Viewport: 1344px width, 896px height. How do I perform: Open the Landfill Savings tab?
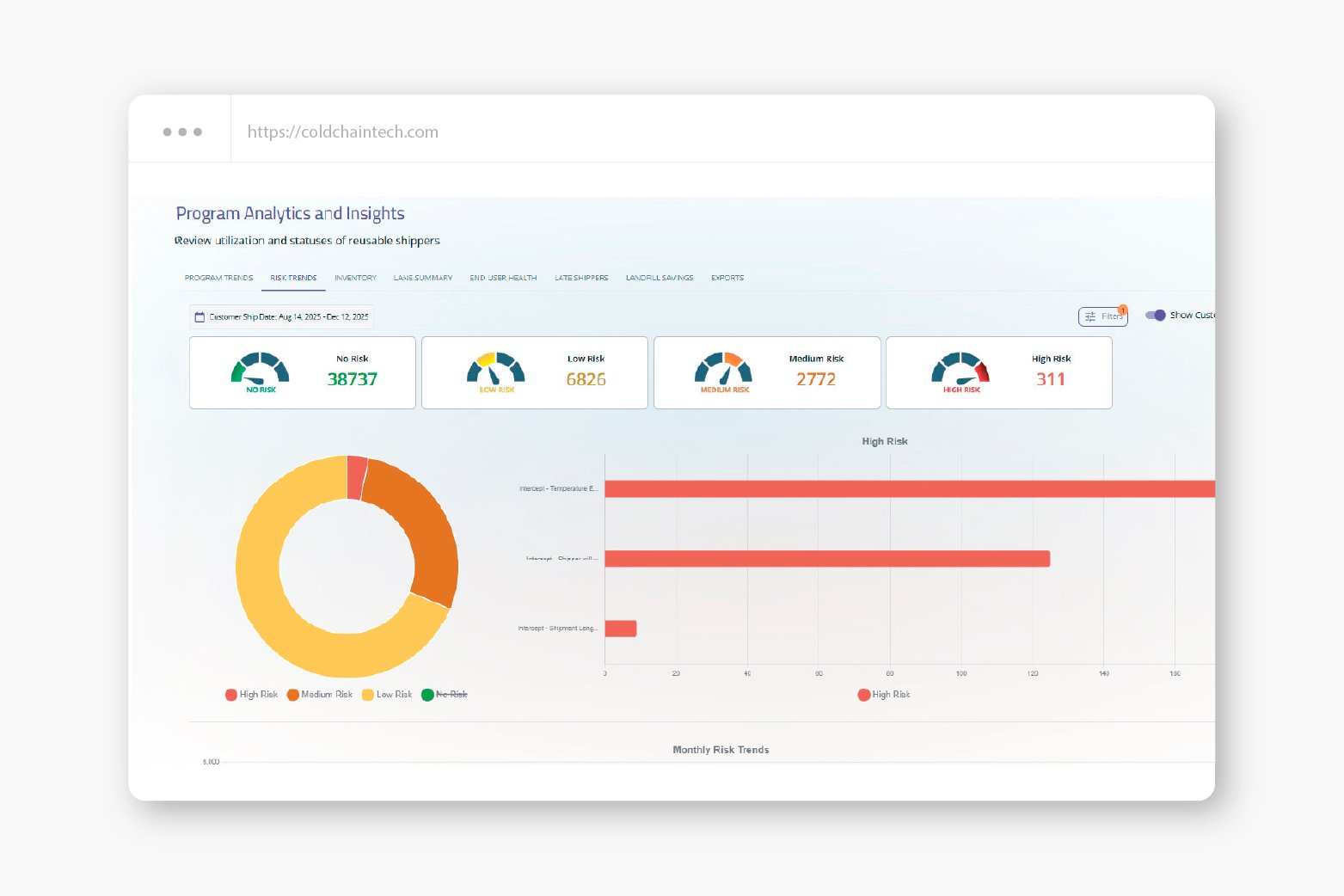[x=659, y=277]
